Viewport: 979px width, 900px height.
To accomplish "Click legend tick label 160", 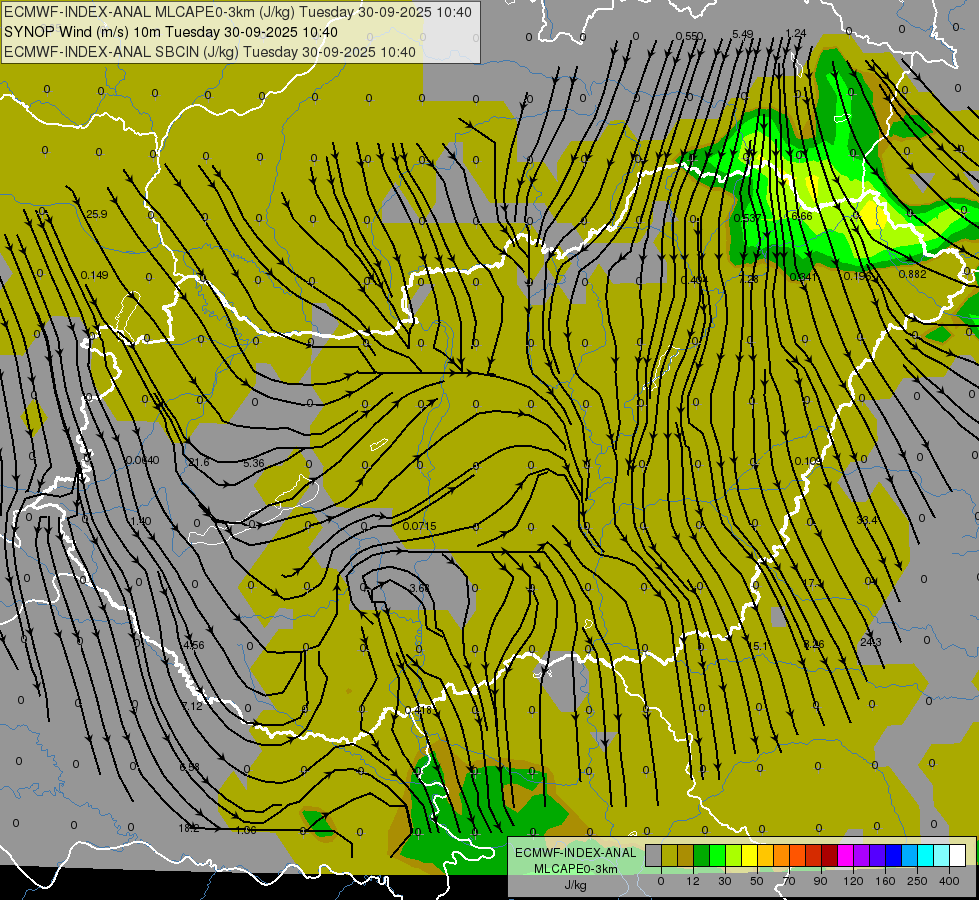I will tap(885, 881).
